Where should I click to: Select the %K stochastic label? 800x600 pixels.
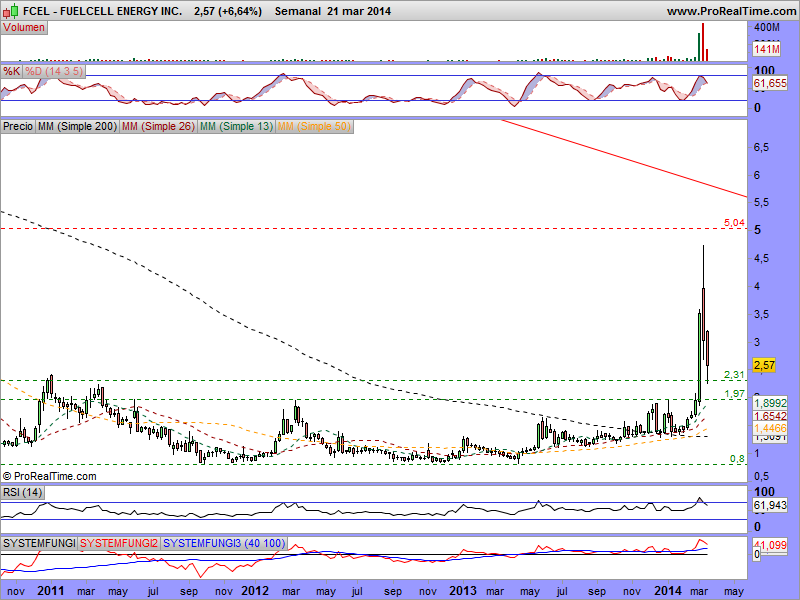[x=11, y=71]
